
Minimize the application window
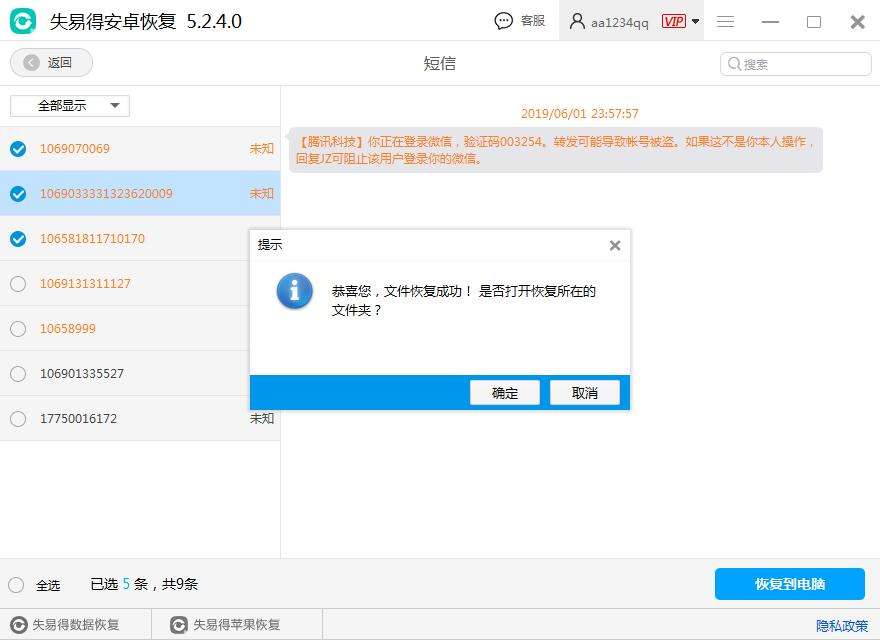pyautogui.click(x=770, y=22)
